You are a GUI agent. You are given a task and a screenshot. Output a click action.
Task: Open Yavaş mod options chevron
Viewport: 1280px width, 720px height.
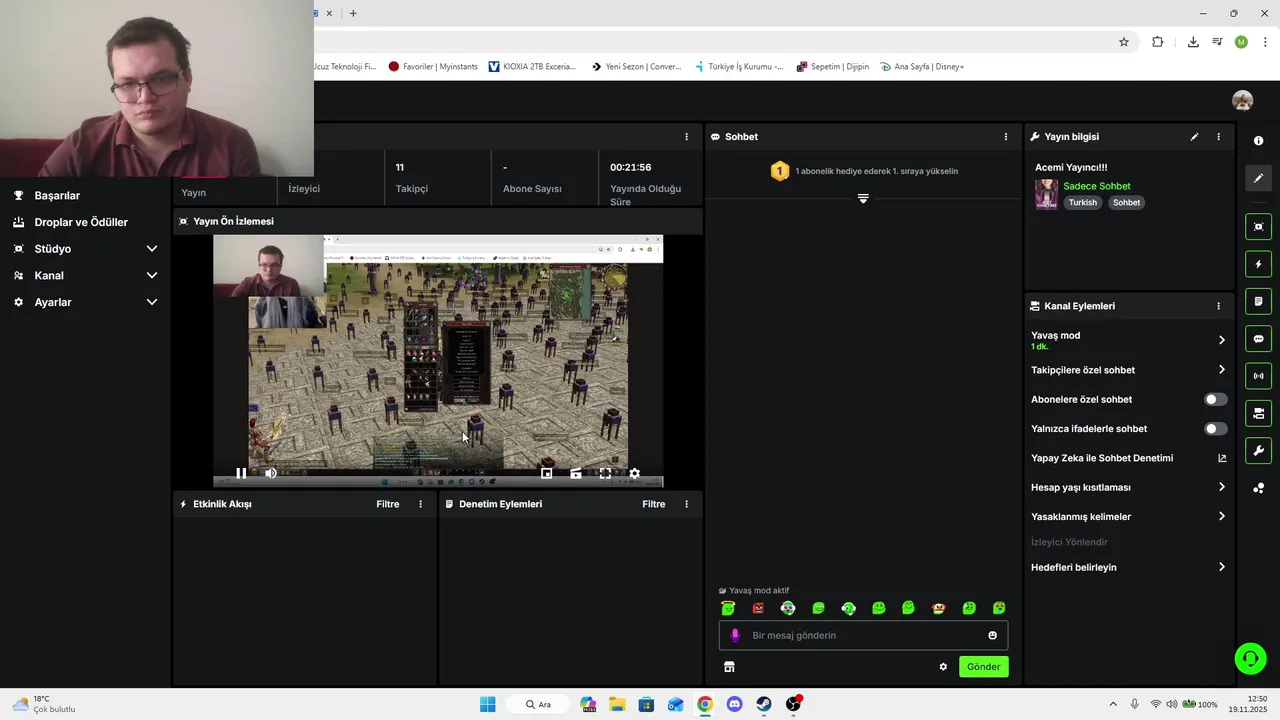click(x=1221, y=340)
